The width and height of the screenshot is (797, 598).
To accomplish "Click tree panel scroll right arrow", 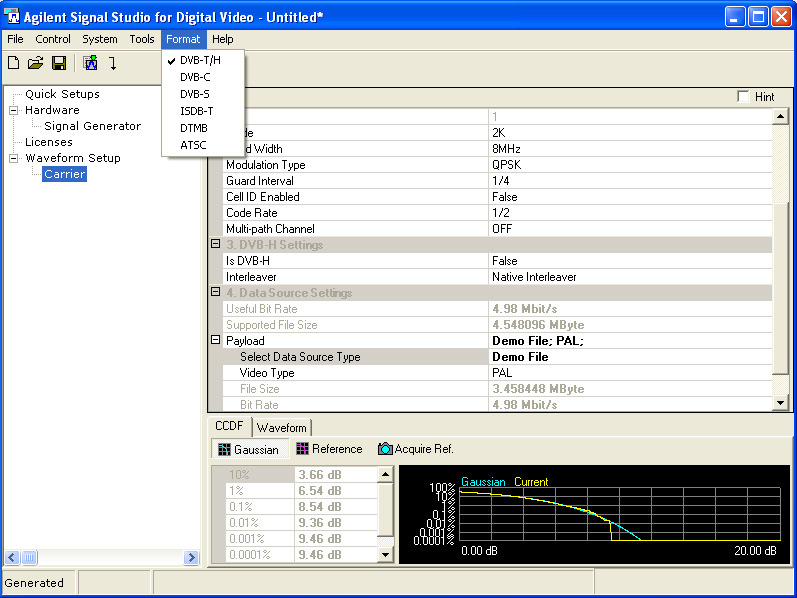I will pyautogui.click(x=191, y=558).
